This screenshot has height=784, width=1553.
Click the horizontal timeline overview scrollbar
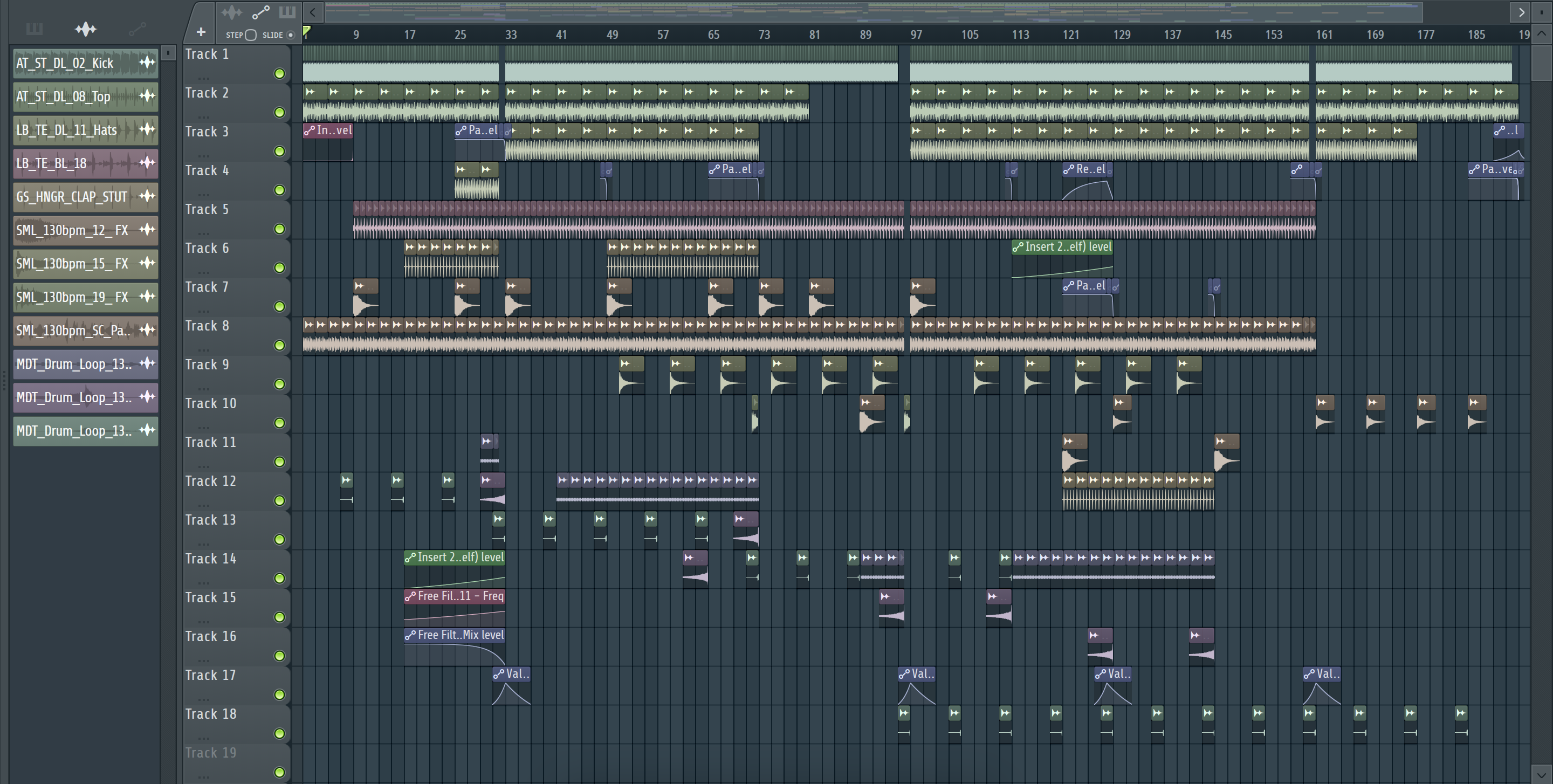[x=874, y=11]
